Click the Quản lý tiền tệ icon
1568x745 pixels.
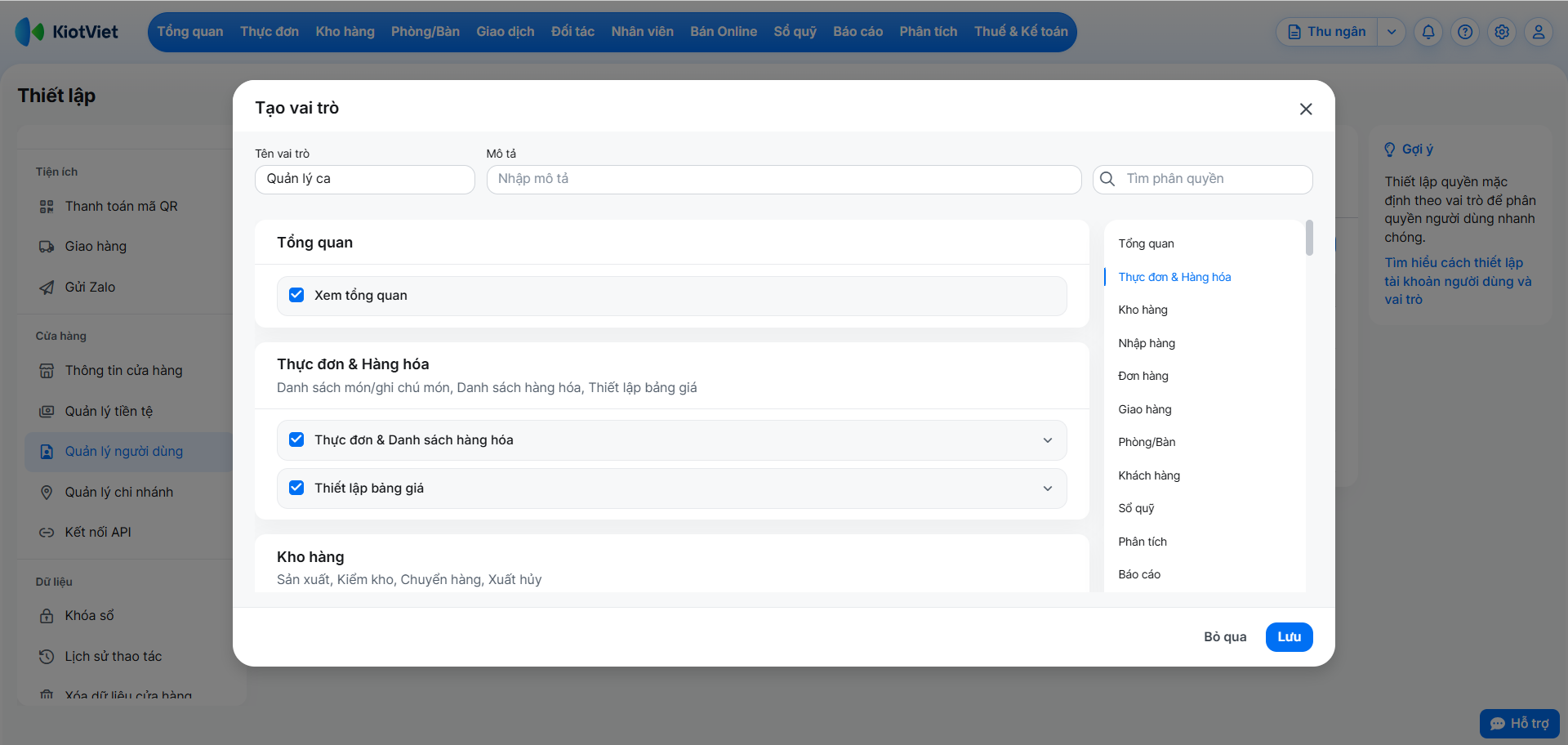47,412
